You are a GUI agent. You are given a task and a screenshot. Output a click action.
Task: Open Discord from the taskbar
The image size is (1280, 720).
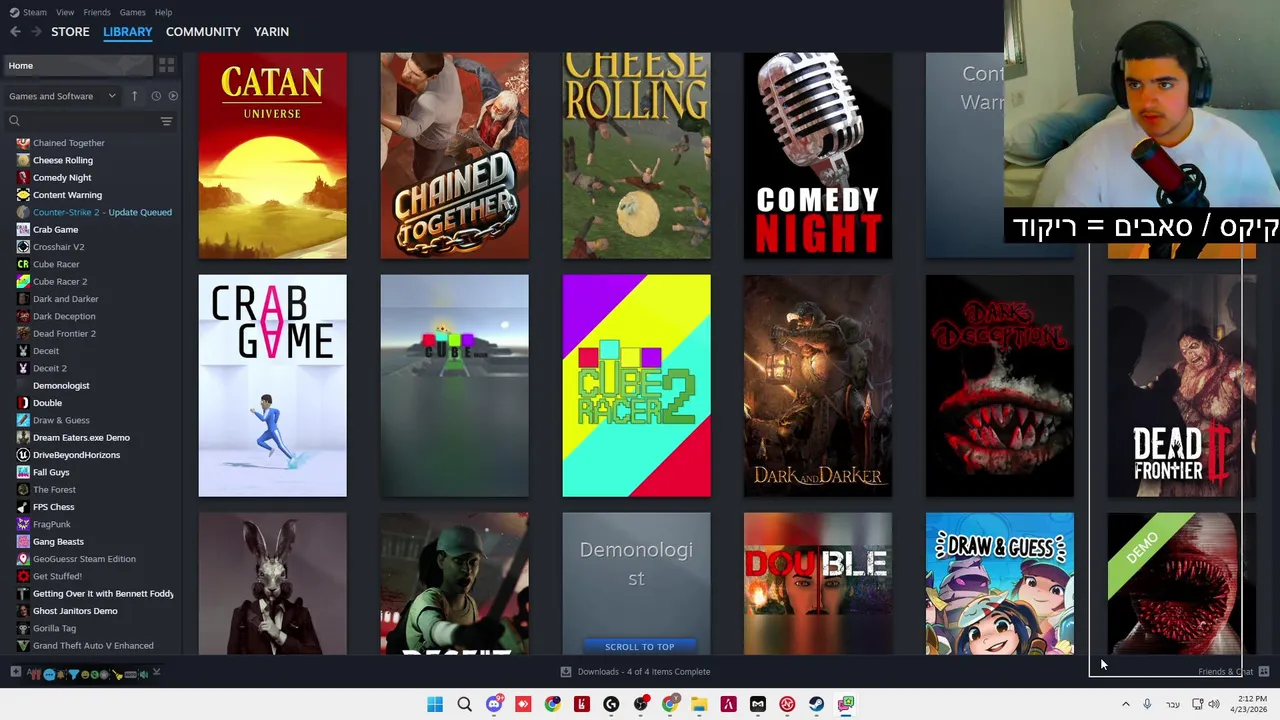tap(494, 704)
